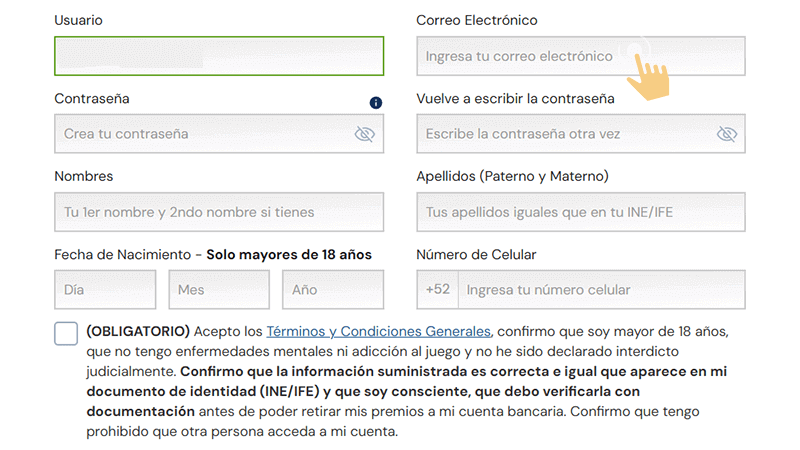
Task: Show password in the Contraseña field
Action: click(x=364, y=134)
